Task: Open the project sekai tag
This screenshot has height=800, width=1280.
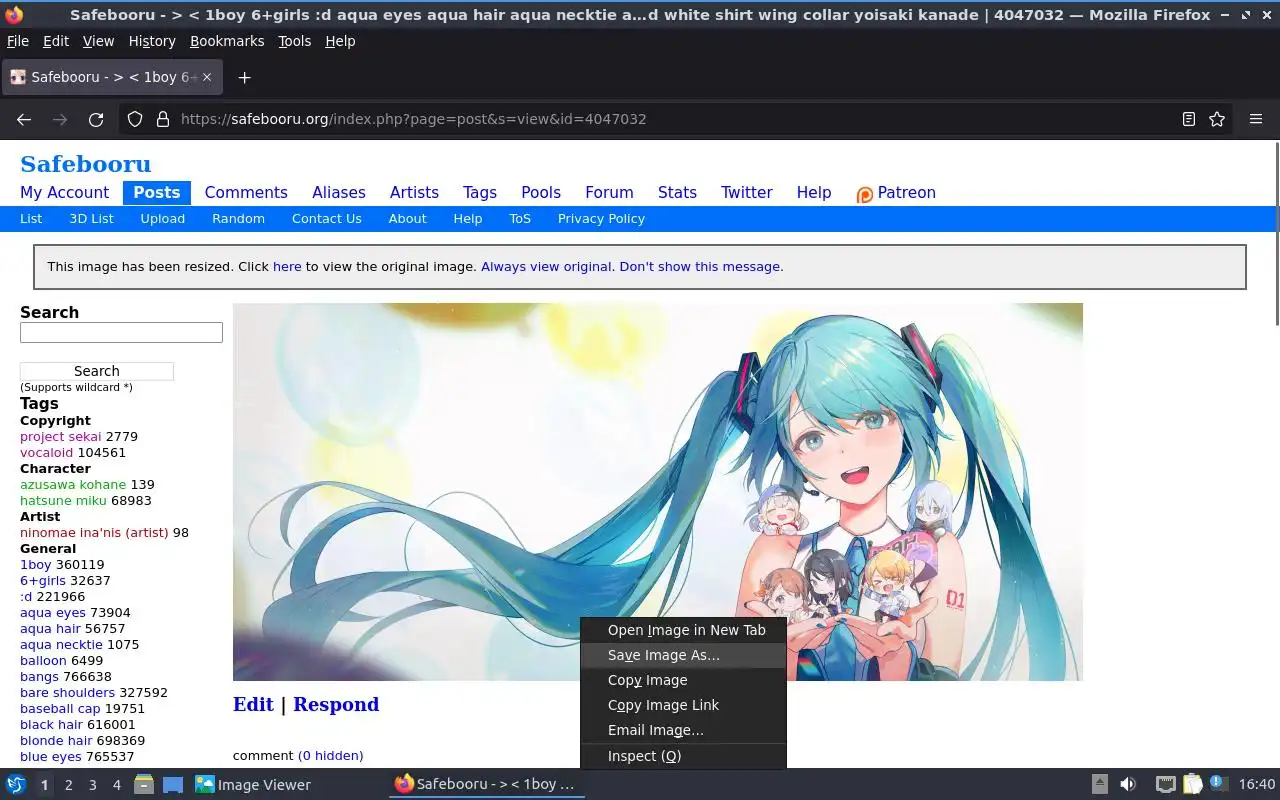Action: pyautogui.click(x=61, y=437)
